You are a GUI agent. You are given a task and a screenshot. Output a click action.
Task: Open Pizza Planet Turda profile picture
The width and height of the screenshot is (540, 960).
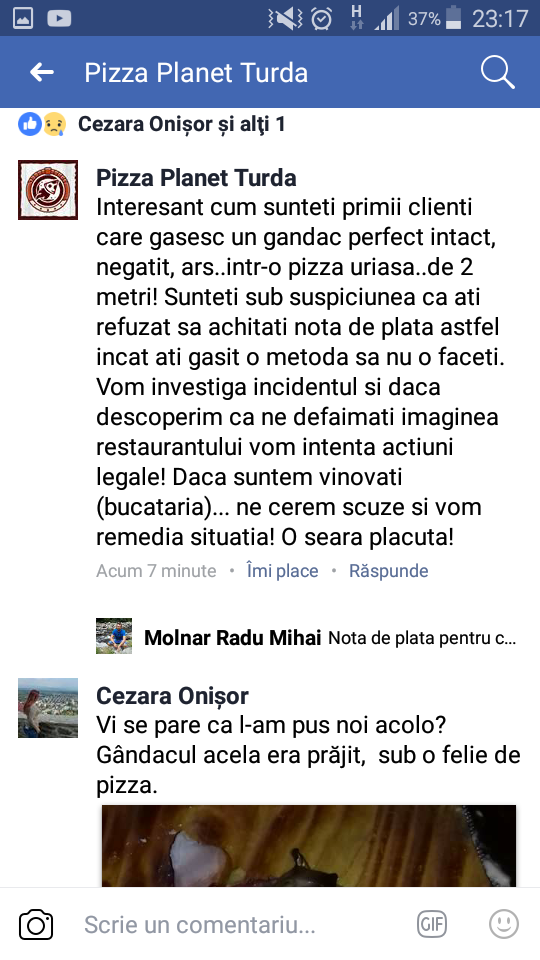tap(48, 190)
